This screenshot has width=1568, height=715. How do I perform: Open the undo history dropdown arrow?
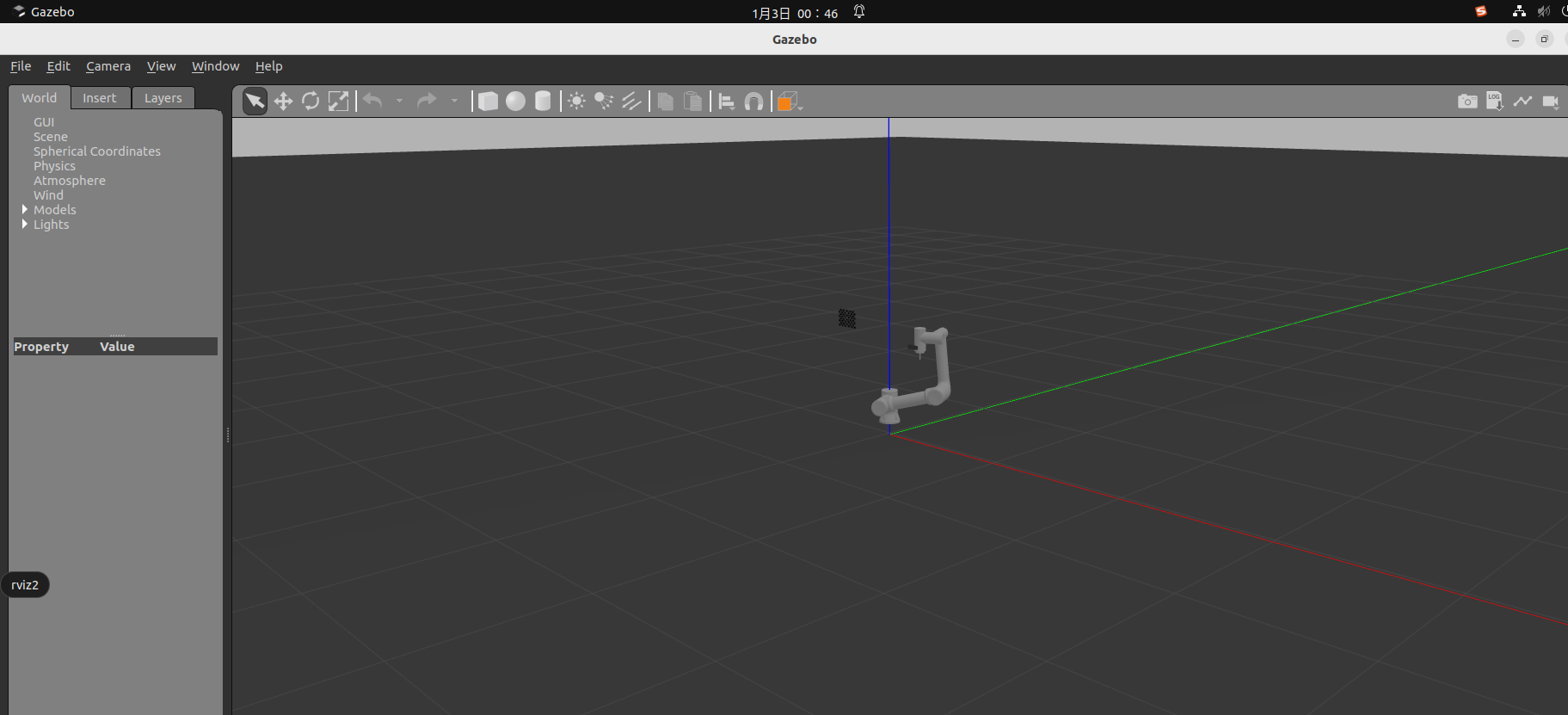[x=399, y=102]
